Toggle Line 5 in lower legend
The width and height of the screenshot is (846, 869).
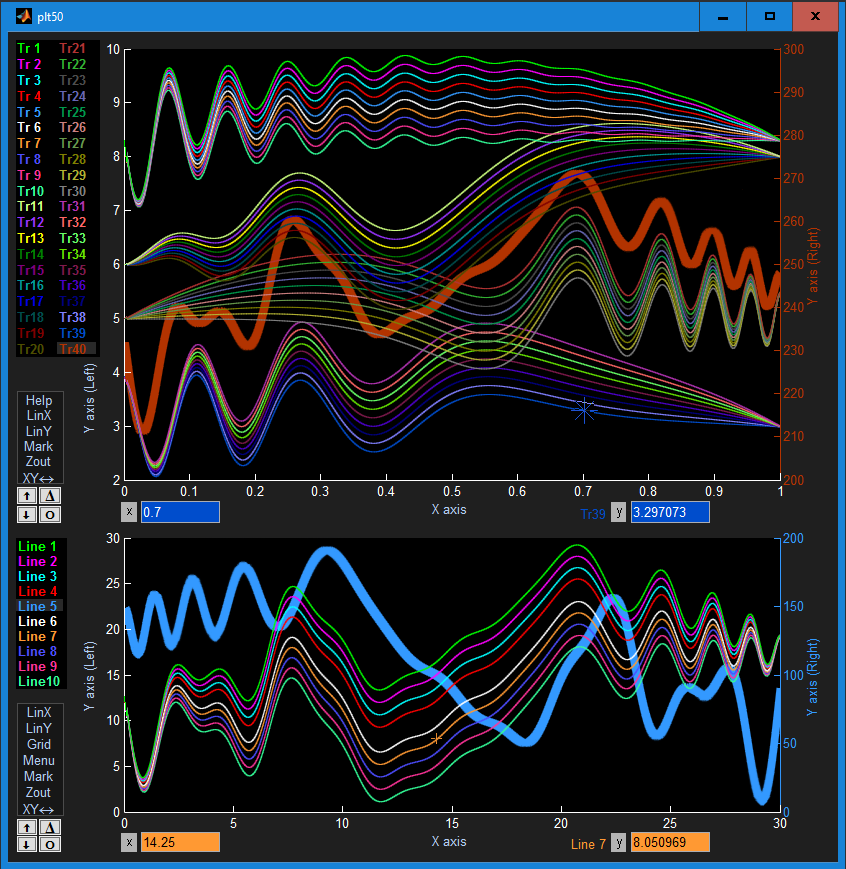coord(37,606)
